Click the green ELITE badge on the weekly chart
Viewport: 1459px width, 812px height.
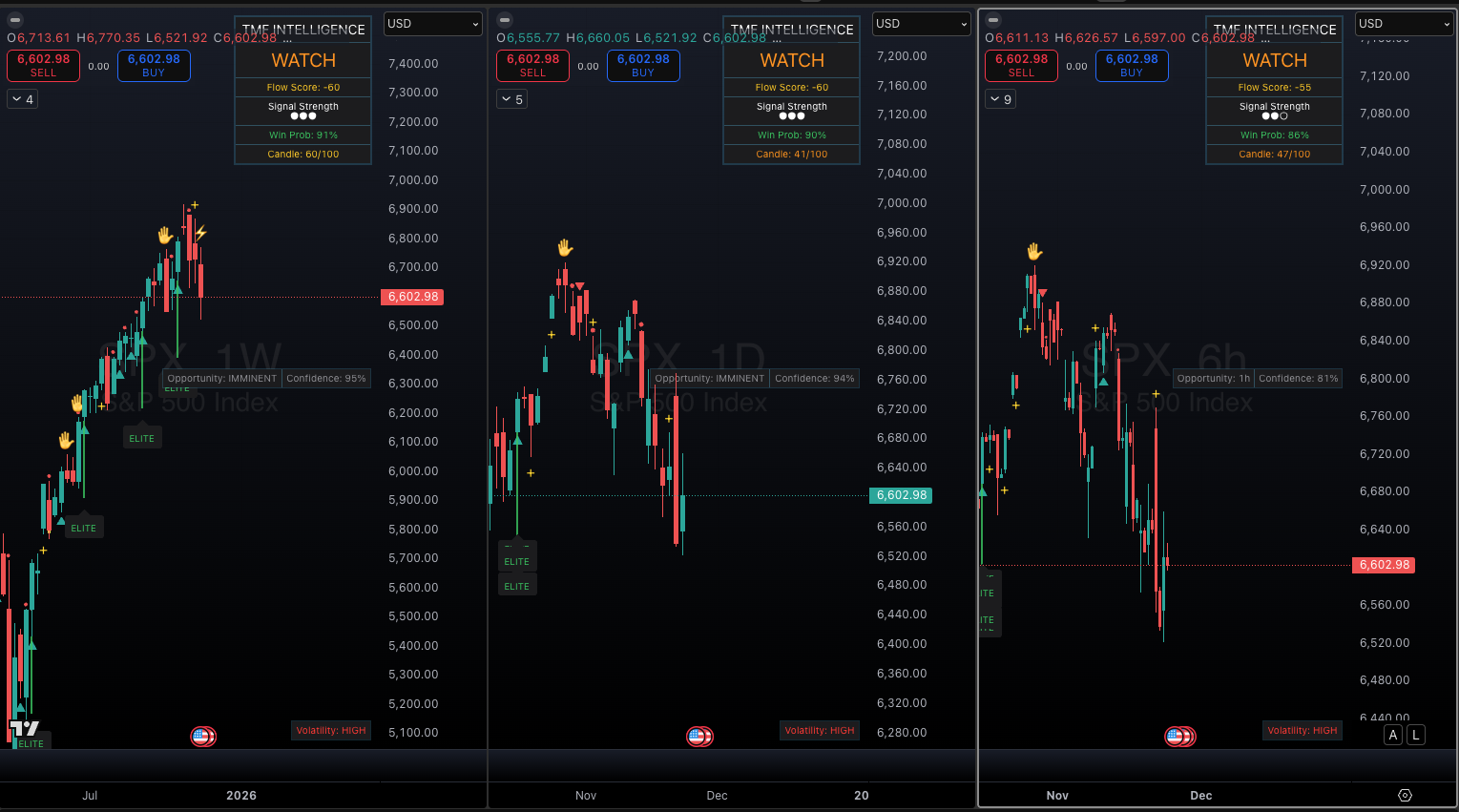[142, 437]
